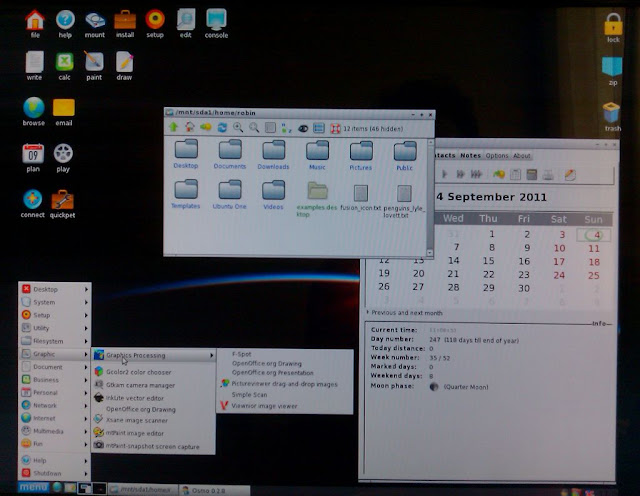Open the Documents folder

pyautogui.click(x=230, y=154)
